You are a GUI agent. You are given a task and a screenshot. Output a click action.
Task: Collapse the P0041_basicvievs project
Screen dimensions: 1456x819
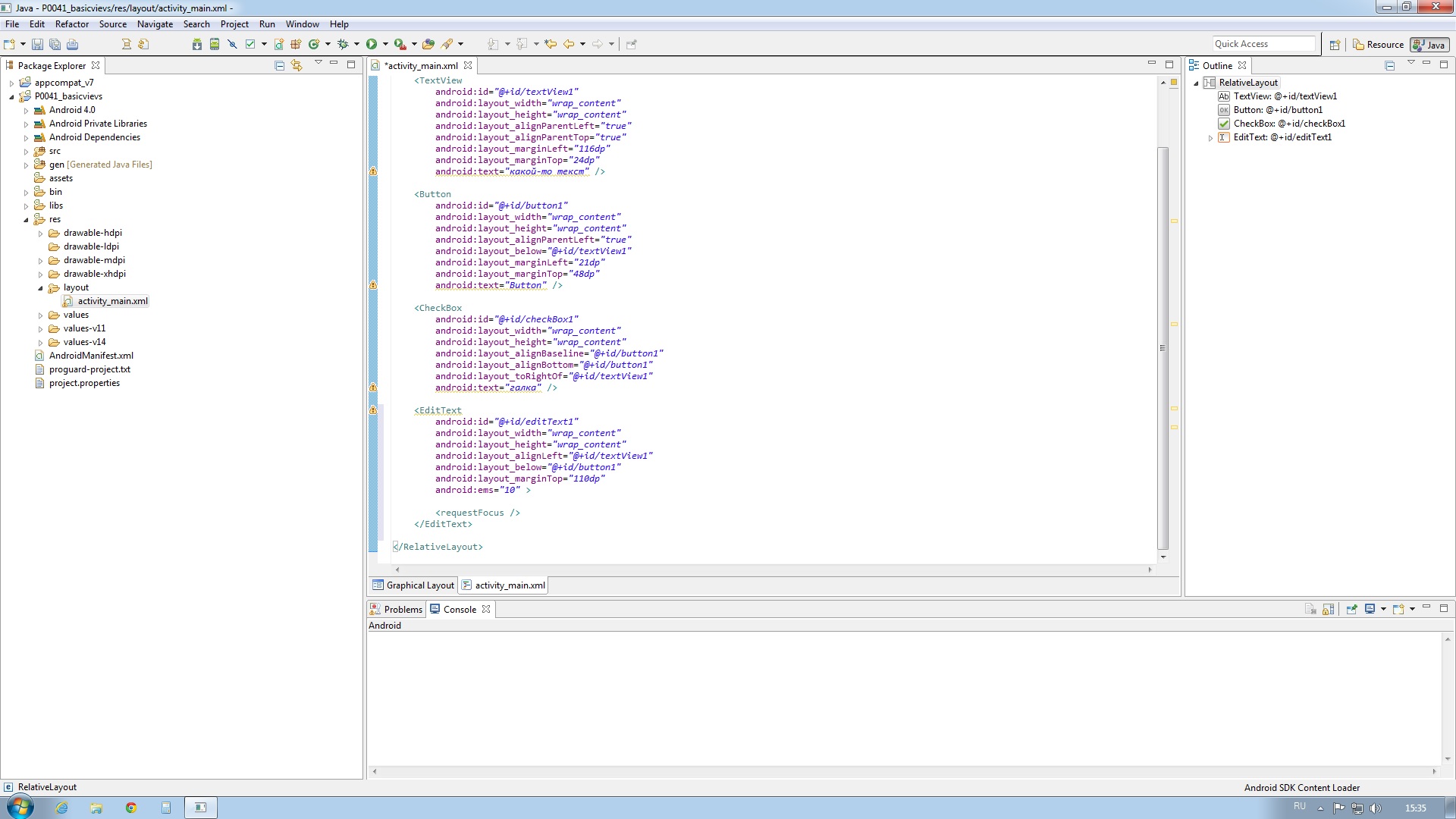pos(11,97)
